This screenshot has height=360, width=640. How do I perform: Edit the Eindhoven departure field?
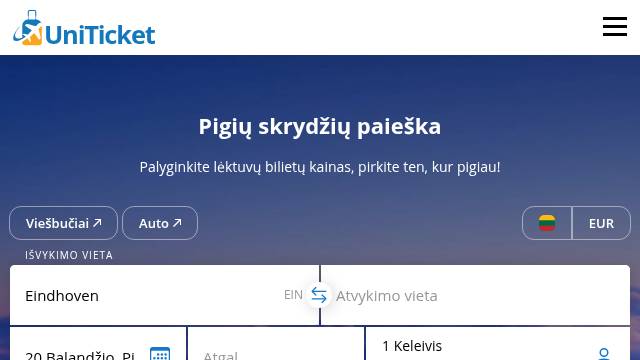pyautogui.click(x=164, y=295)
